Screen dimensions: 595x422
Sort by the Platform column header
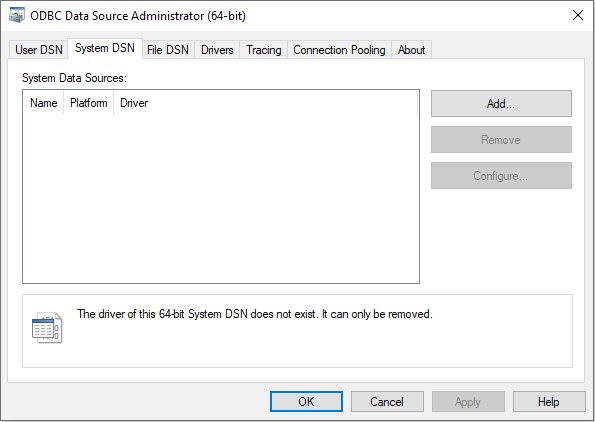point(88,103)
